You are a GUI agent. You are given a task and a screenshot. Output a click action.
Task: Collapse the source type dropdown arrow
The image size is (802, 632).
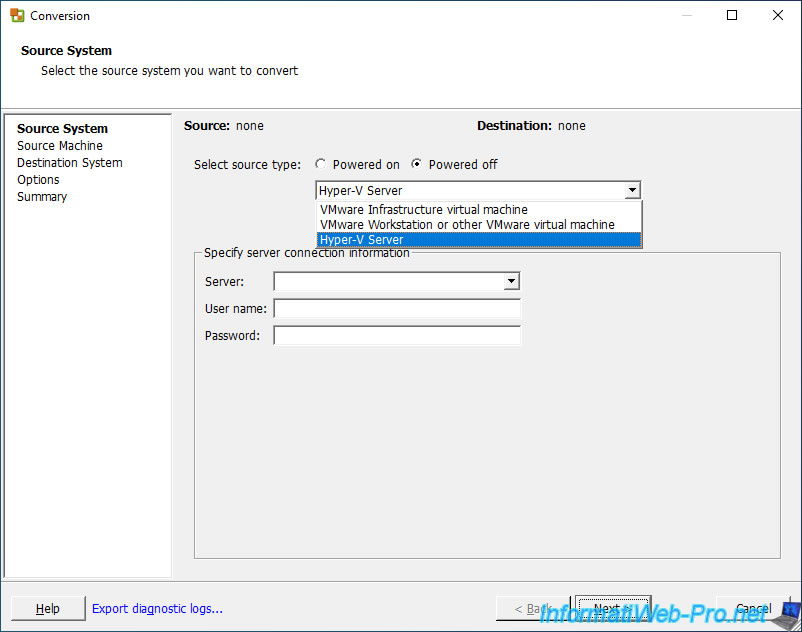point(632,190)
